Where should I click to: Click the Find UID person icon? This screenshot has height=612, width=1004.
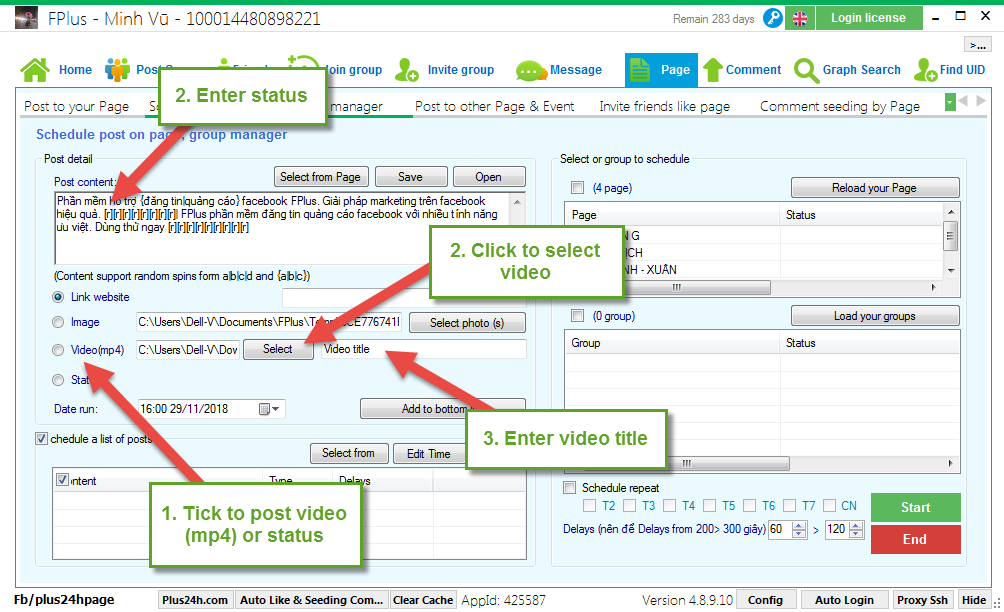(x=925, y=70)
